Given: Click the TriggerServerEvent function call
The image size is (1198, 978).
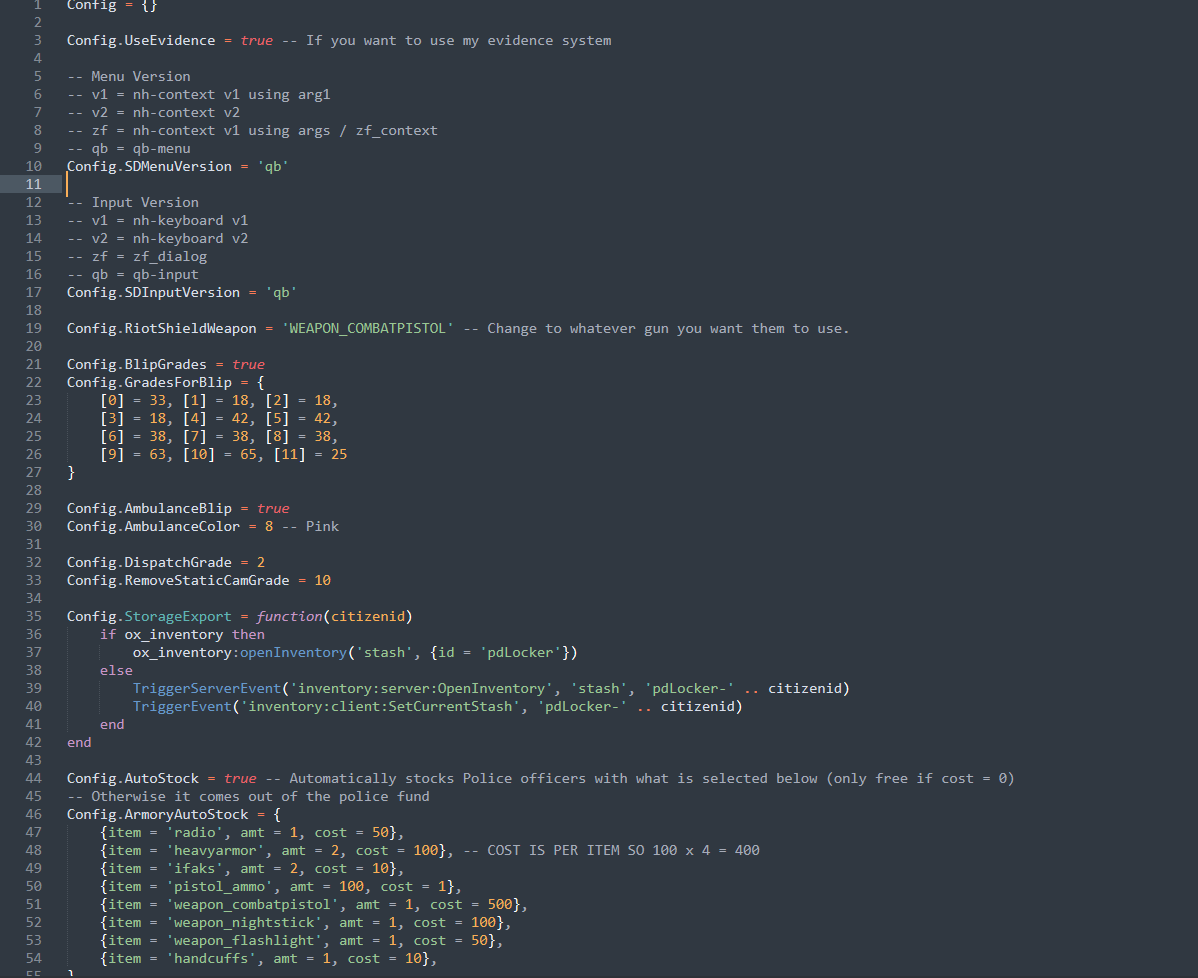Looking at the screenshot, I should [206, 688].
